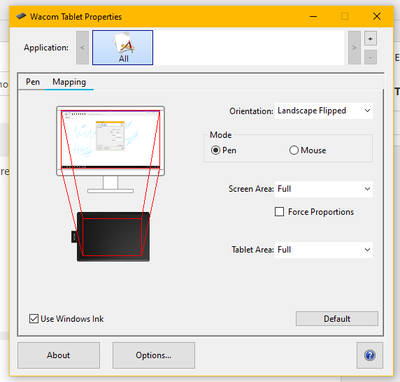This screenshot has height=382, width=400.
Task: Click the black tablet preview image
Action: 112,237
